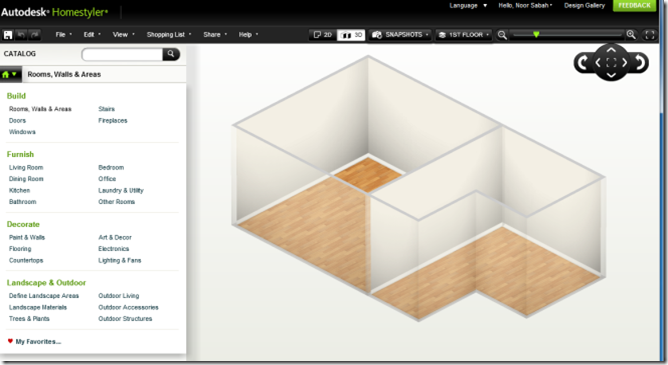Open the Dining Room furnish category
The image size is (668, 365).
(x=26, y=179)
